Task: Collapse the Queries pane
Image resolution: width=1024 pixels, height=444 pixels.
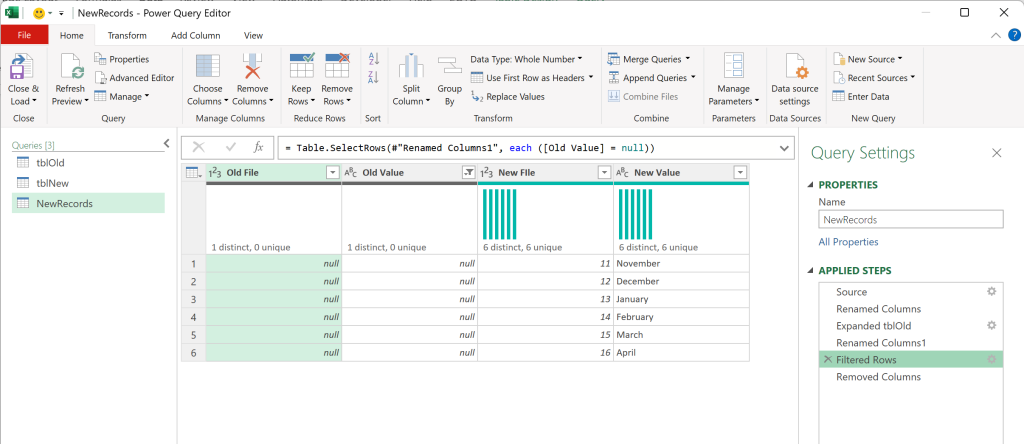Action: pyautogui.click(x=167, y=143)
